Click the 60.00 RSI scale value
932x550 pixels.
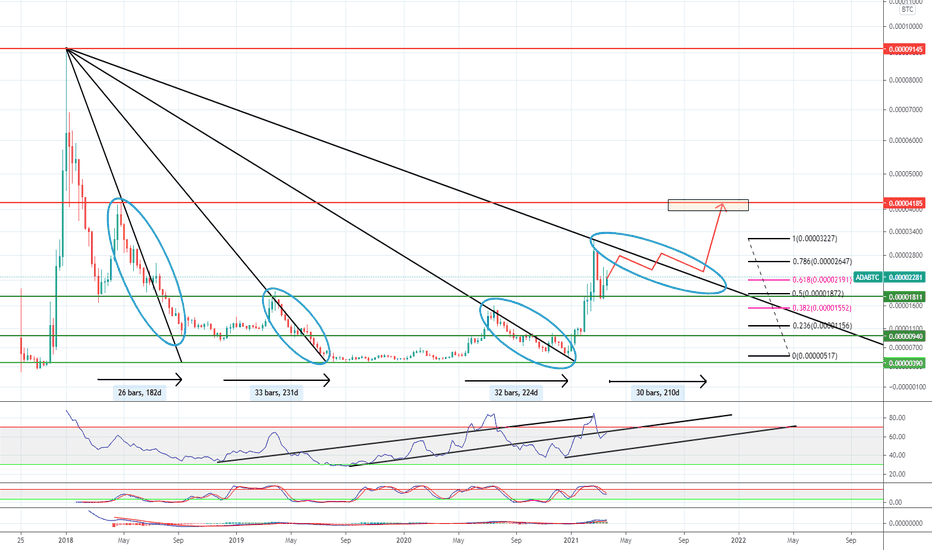point(897,437)
